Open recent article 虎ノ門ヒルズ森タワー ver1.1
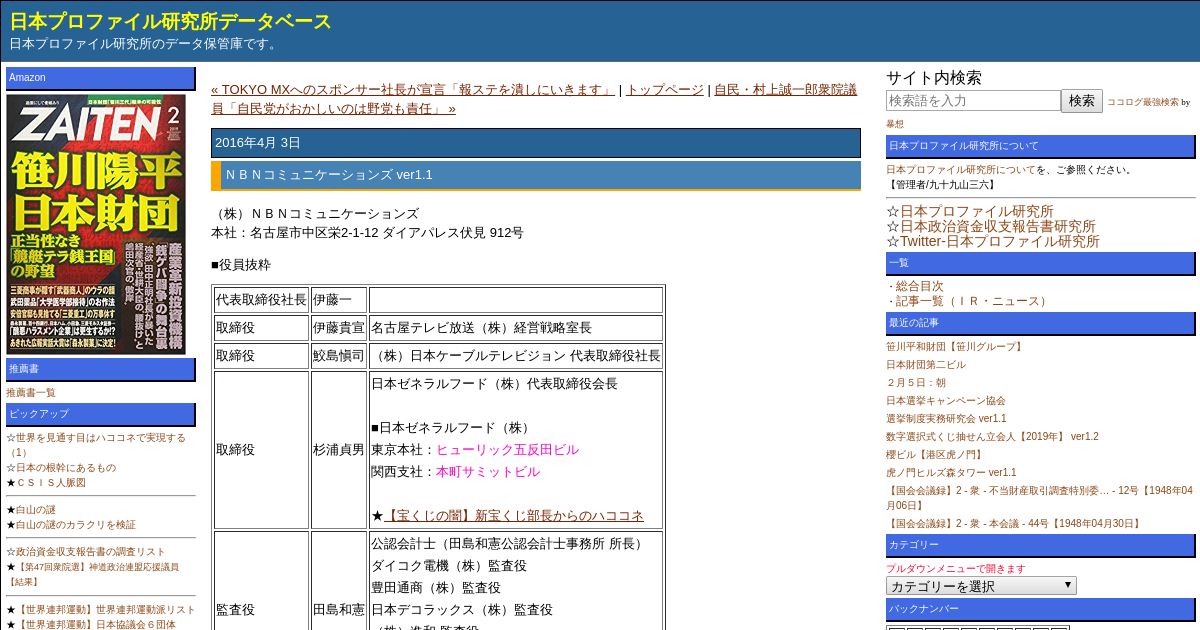Image resolution: width=1200 pixels, height=630 pixels. (951, 473)
